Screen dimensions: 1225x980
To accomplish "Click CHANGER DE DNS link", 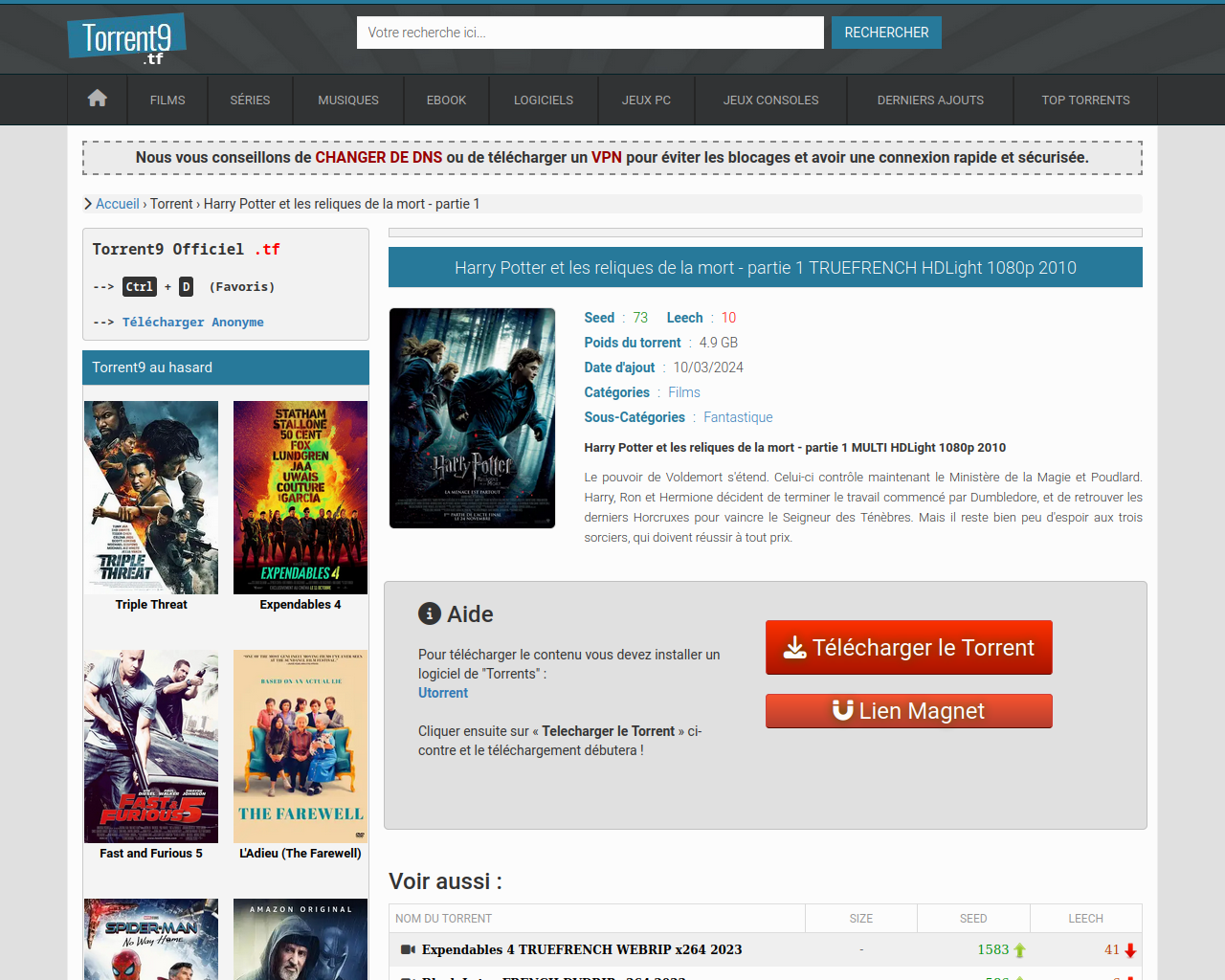I will pos(379,157).
